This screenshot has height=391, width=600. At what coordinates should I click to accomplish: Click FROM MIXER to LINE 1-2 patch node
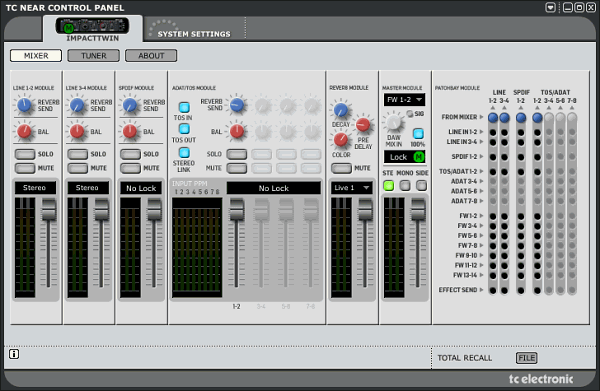click(x=493, y=117)
